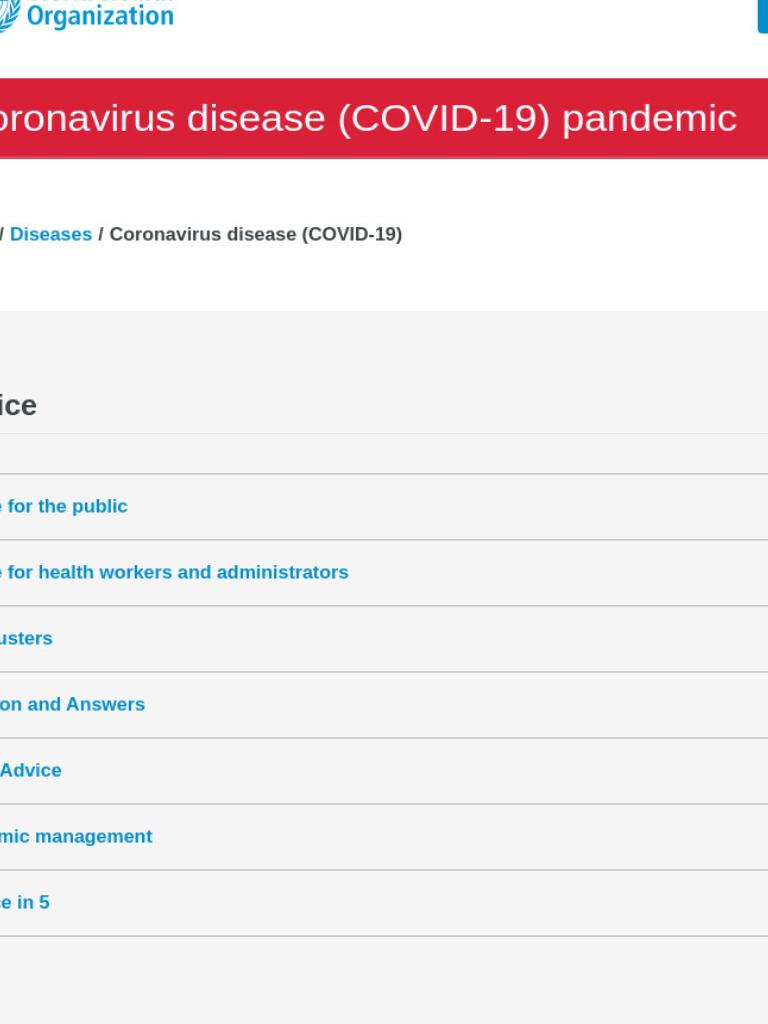This screenshot has width=768, height=1024.
Task: Open the advice 'for the public' link
Action: point(64,506)
